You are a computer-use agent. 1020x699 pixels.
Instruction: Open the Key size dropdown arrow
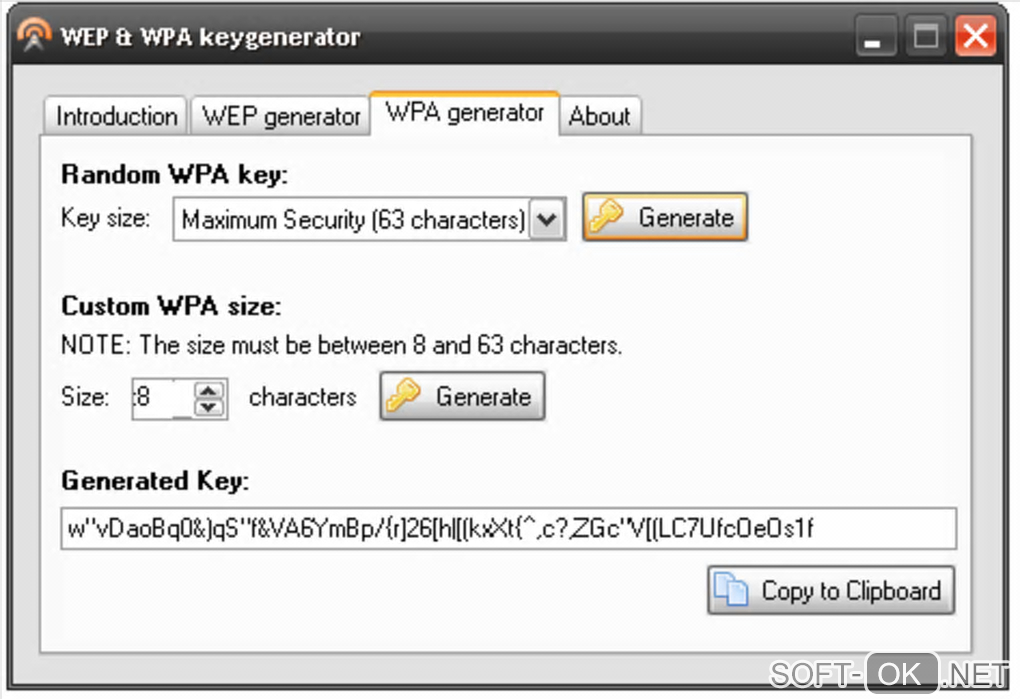pos(546,219)
